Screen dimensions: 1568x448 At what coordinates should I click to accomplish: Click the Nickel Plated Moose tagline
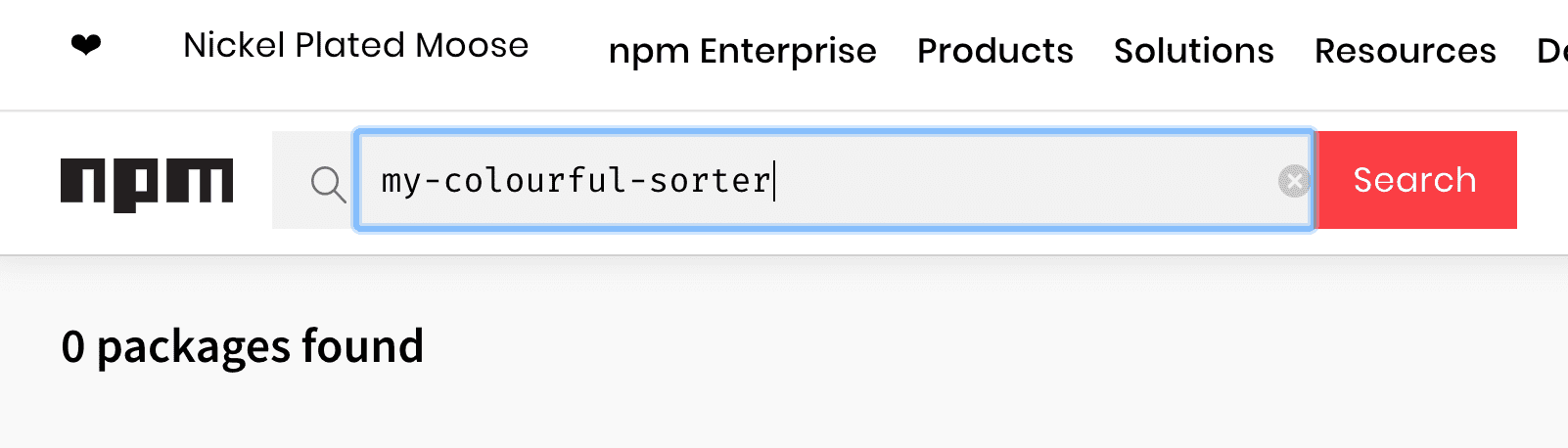pyautogui.click(x=356, y=45)
